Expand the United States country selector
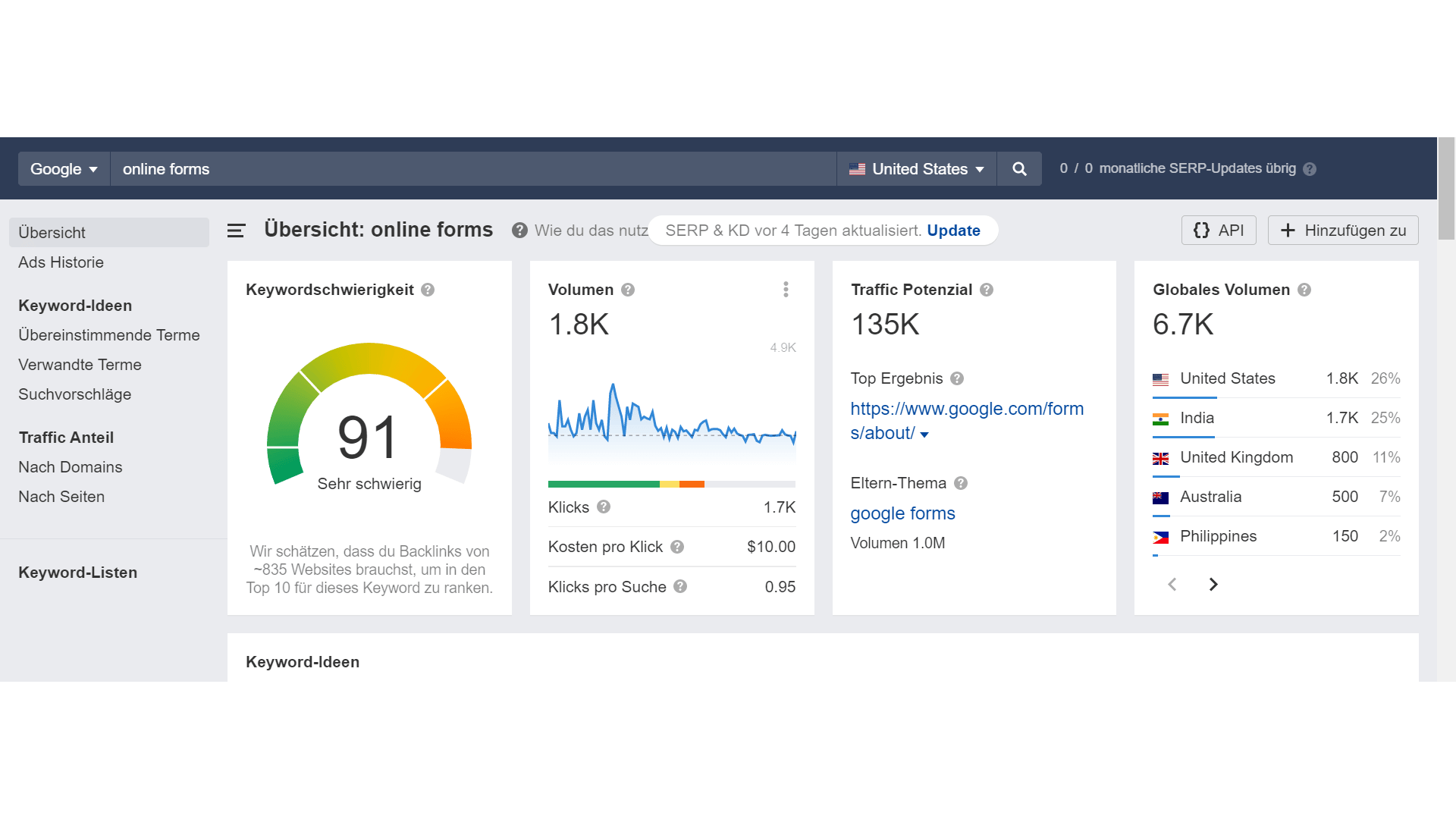1456x819 pixels. pyautogui.click(x=915, y=168)
